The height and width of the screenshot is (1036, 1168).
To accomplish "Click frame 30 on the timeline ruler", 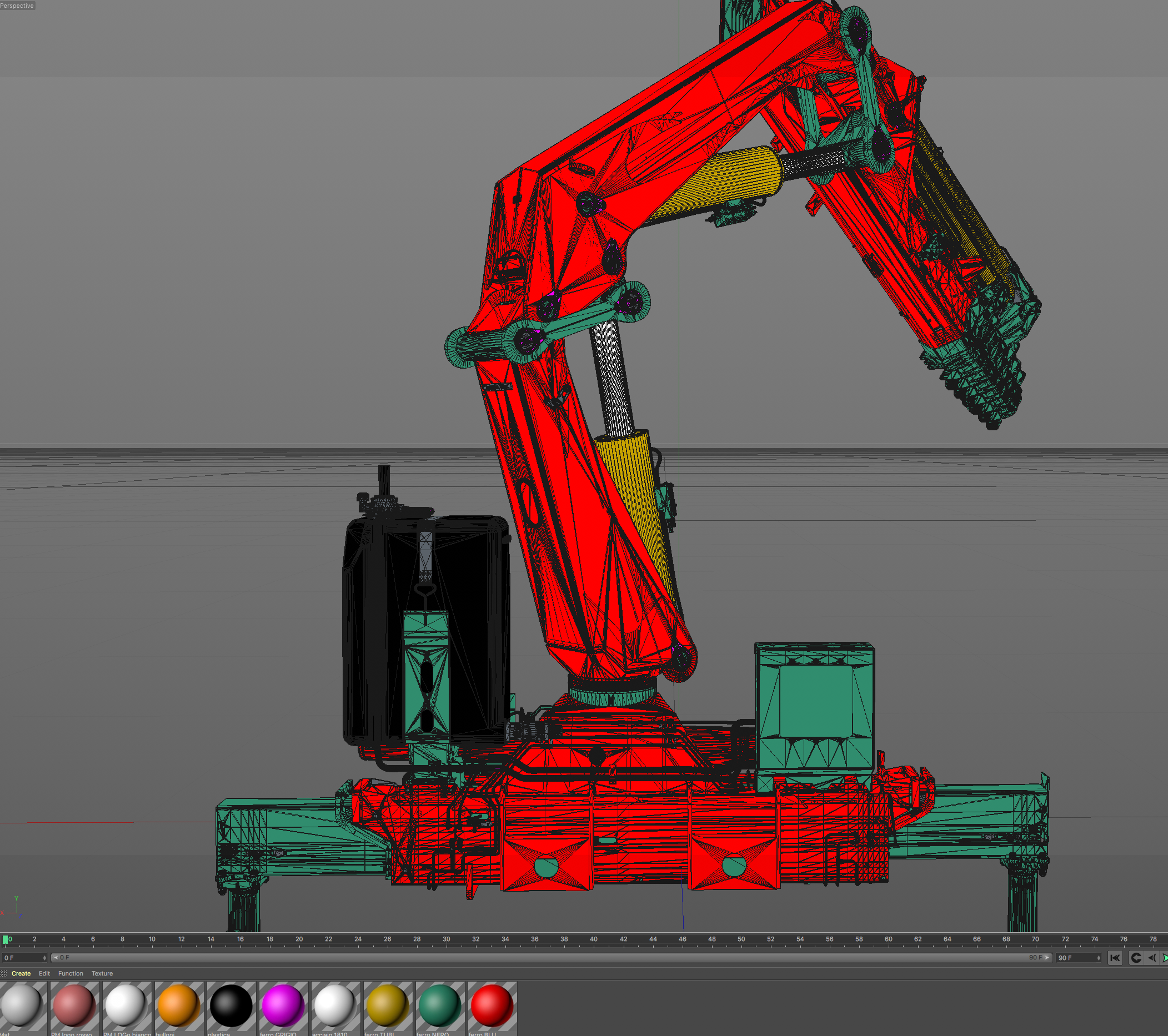I will (x=447, y=939).
